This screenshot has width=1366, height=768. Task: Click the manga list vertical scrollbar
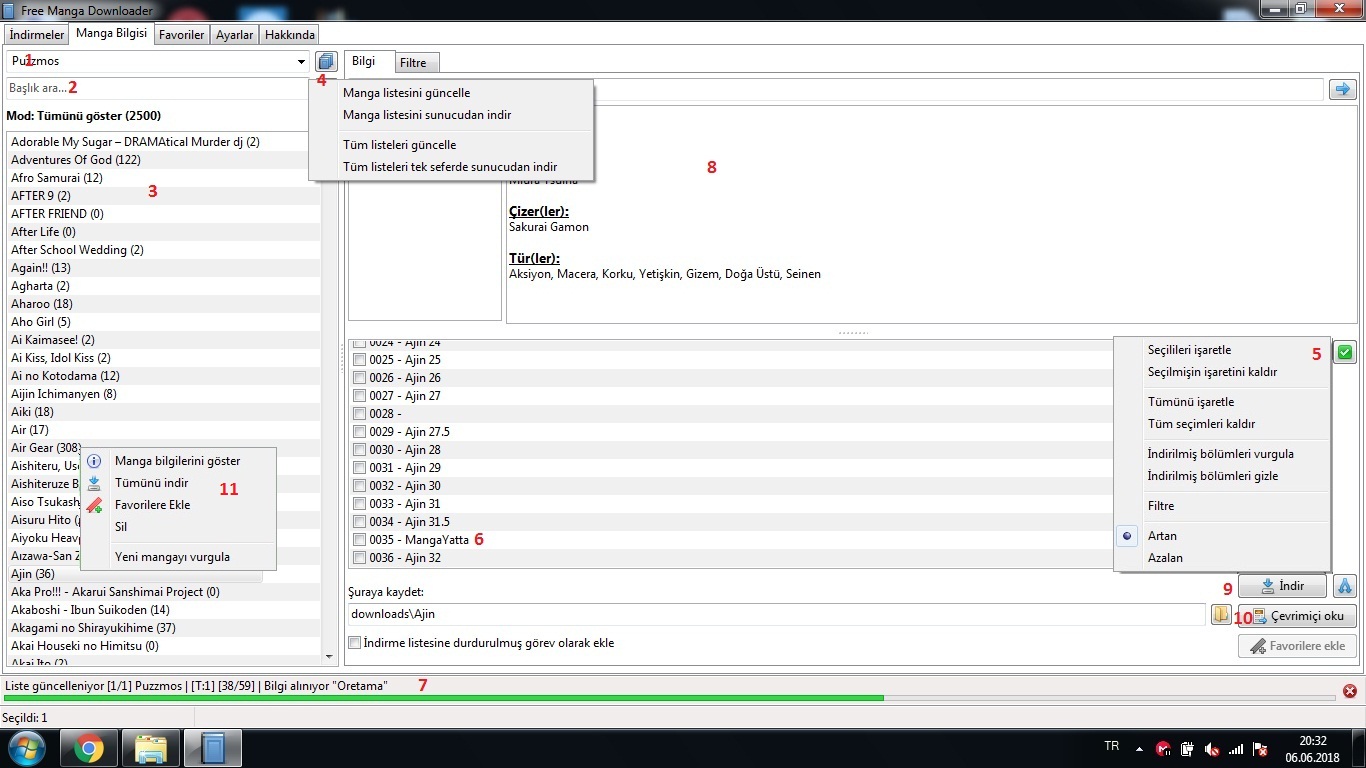[330, 398]
